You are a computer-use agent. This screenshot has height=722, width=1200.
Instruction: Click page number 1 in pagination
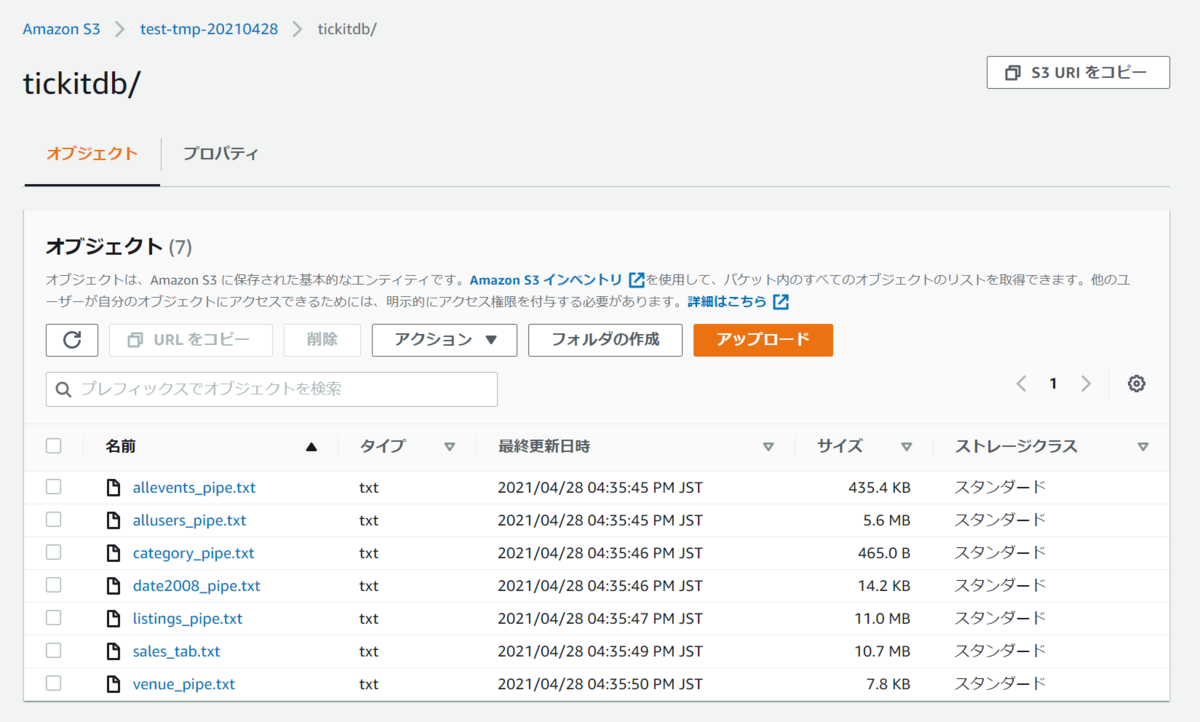[x=1053, y=384]
